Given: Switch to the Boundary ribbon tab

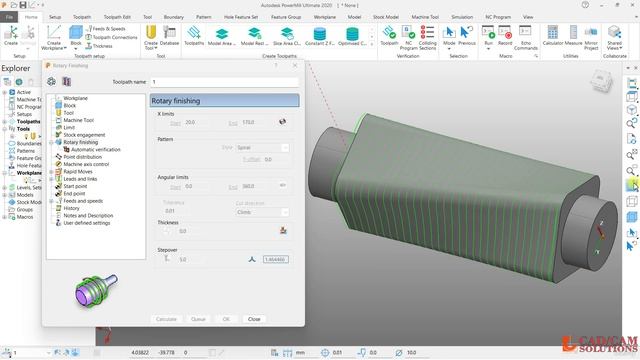Looking at the screenshot, I should click(173, 17).
